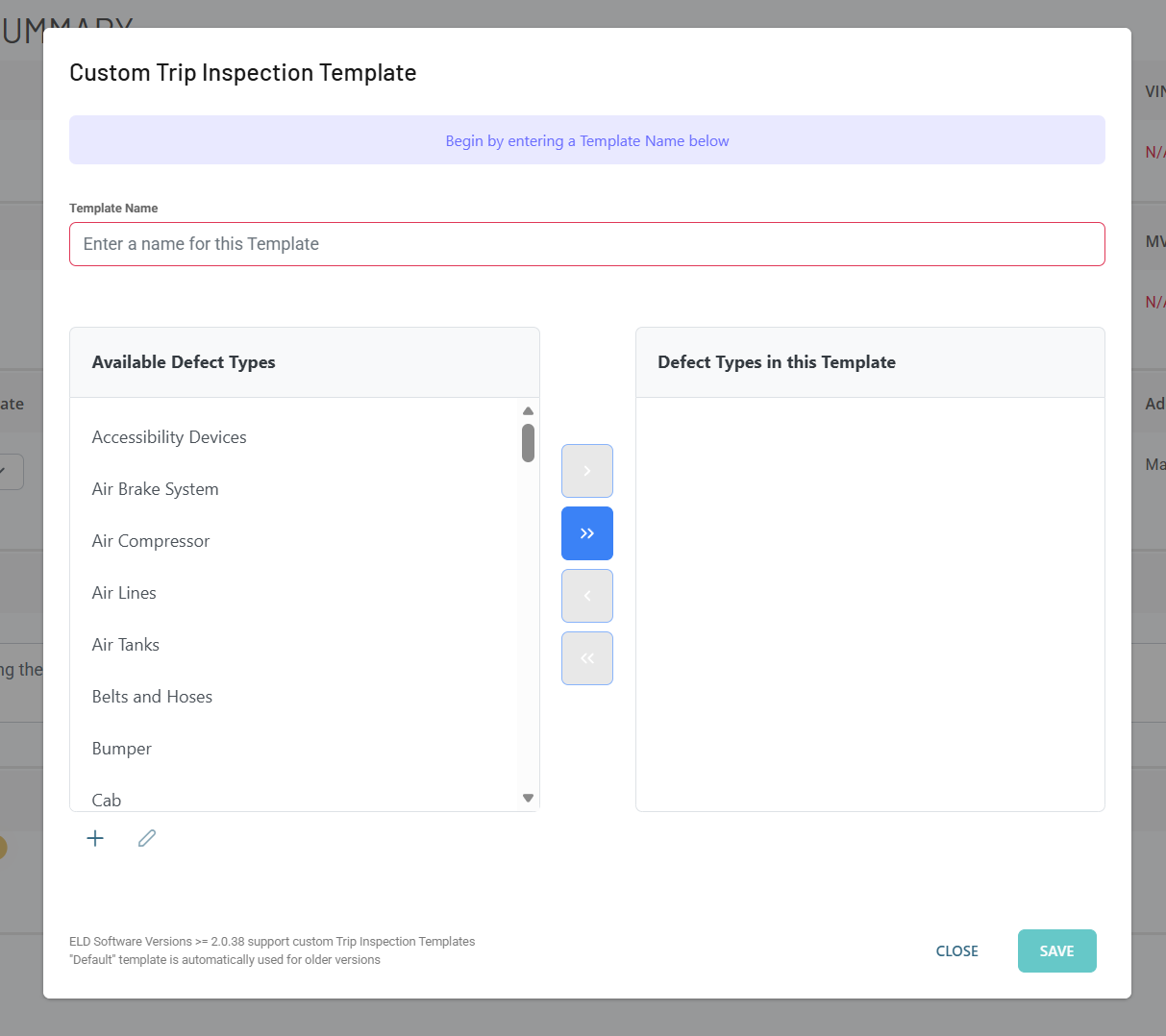Select the Cab defect type
1166x1036 pixels.
[x=106, y=798]
